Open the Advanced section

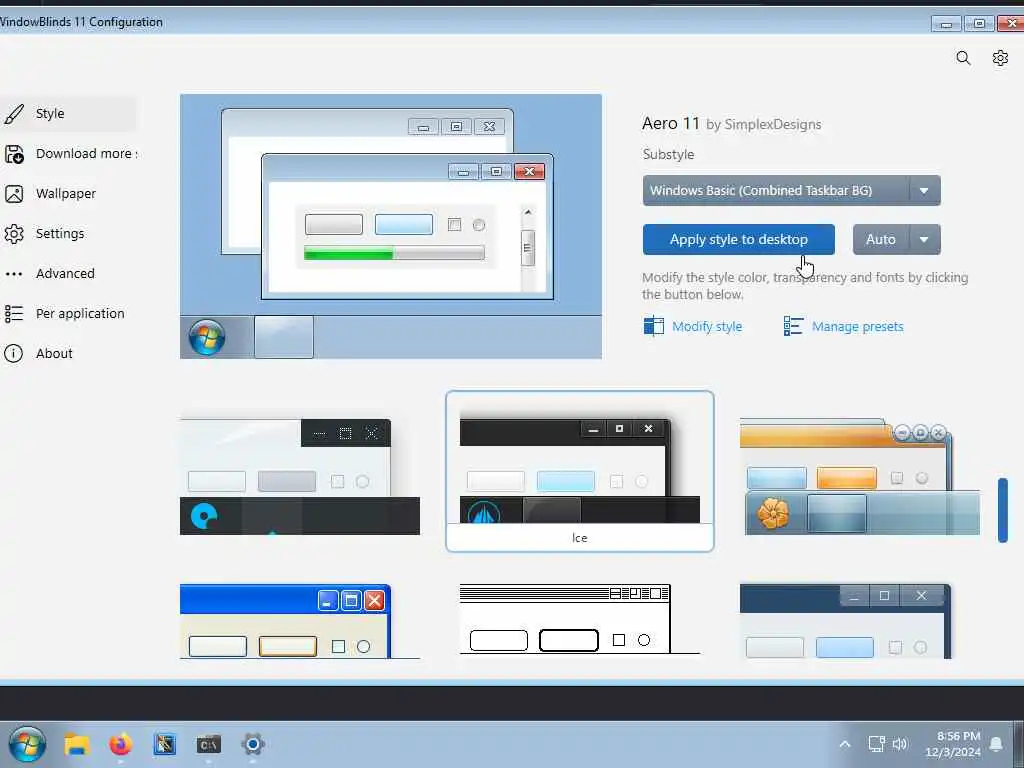[x=68, y=274]
